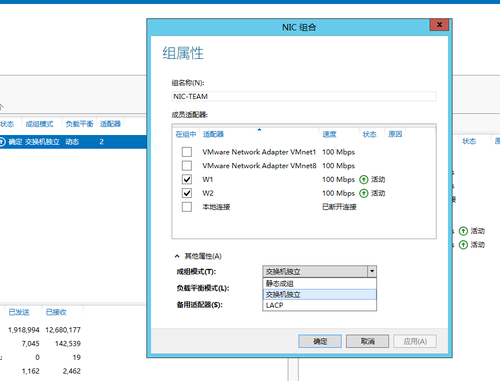Check the 本地连接 adapter checkbox

click(187, 207)
